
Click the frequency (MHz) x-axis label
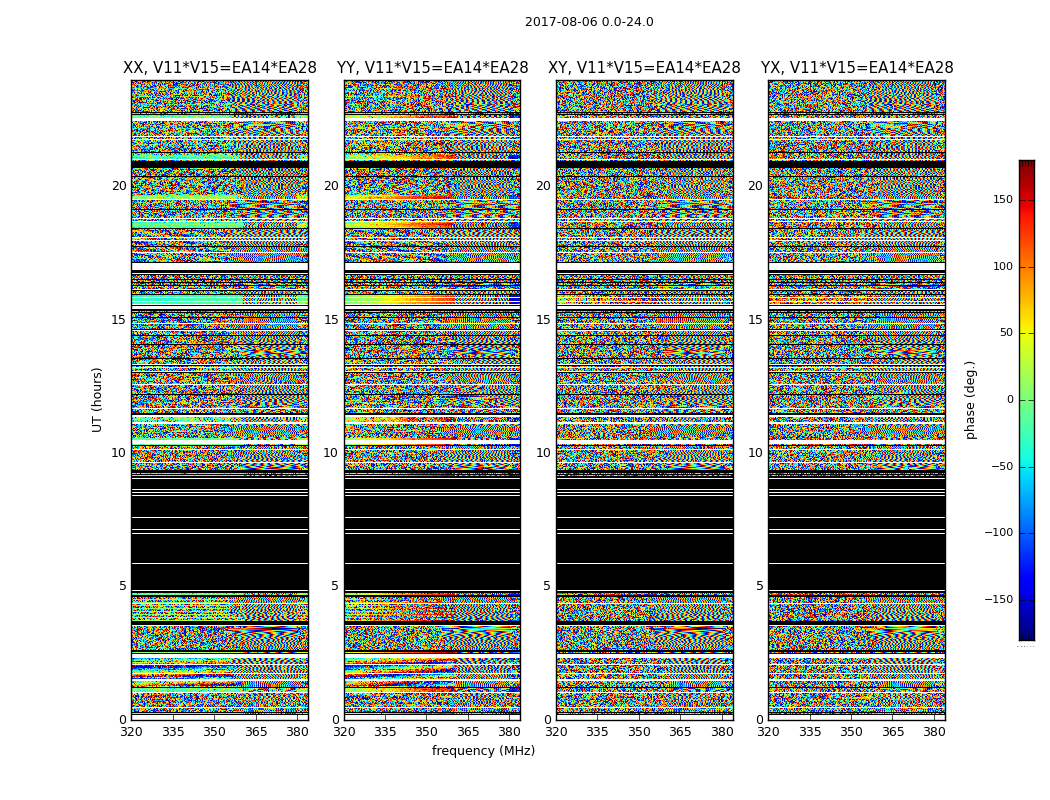[483, 751]
